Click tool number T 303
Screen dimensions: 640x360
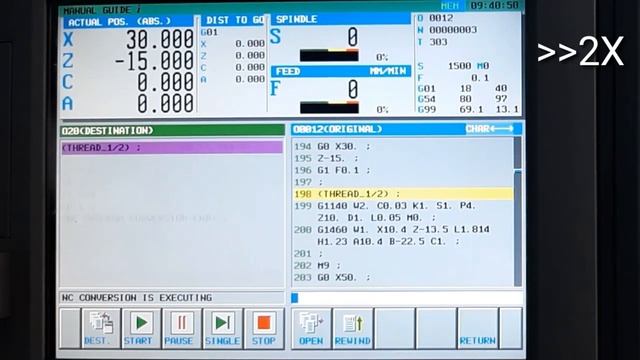coord(433,42)
